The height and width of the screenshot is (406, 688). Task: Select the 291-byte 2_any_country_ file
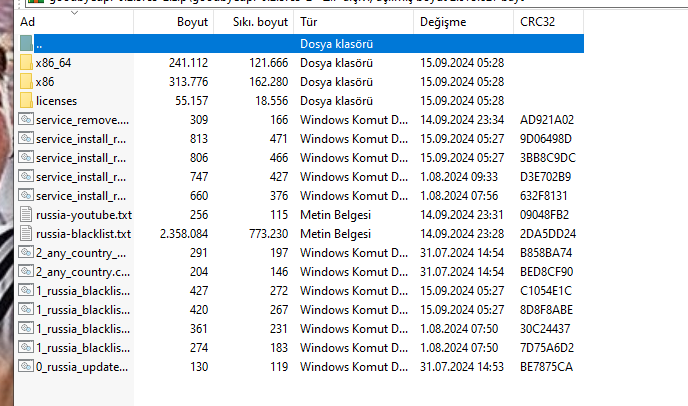click(82, 253)
